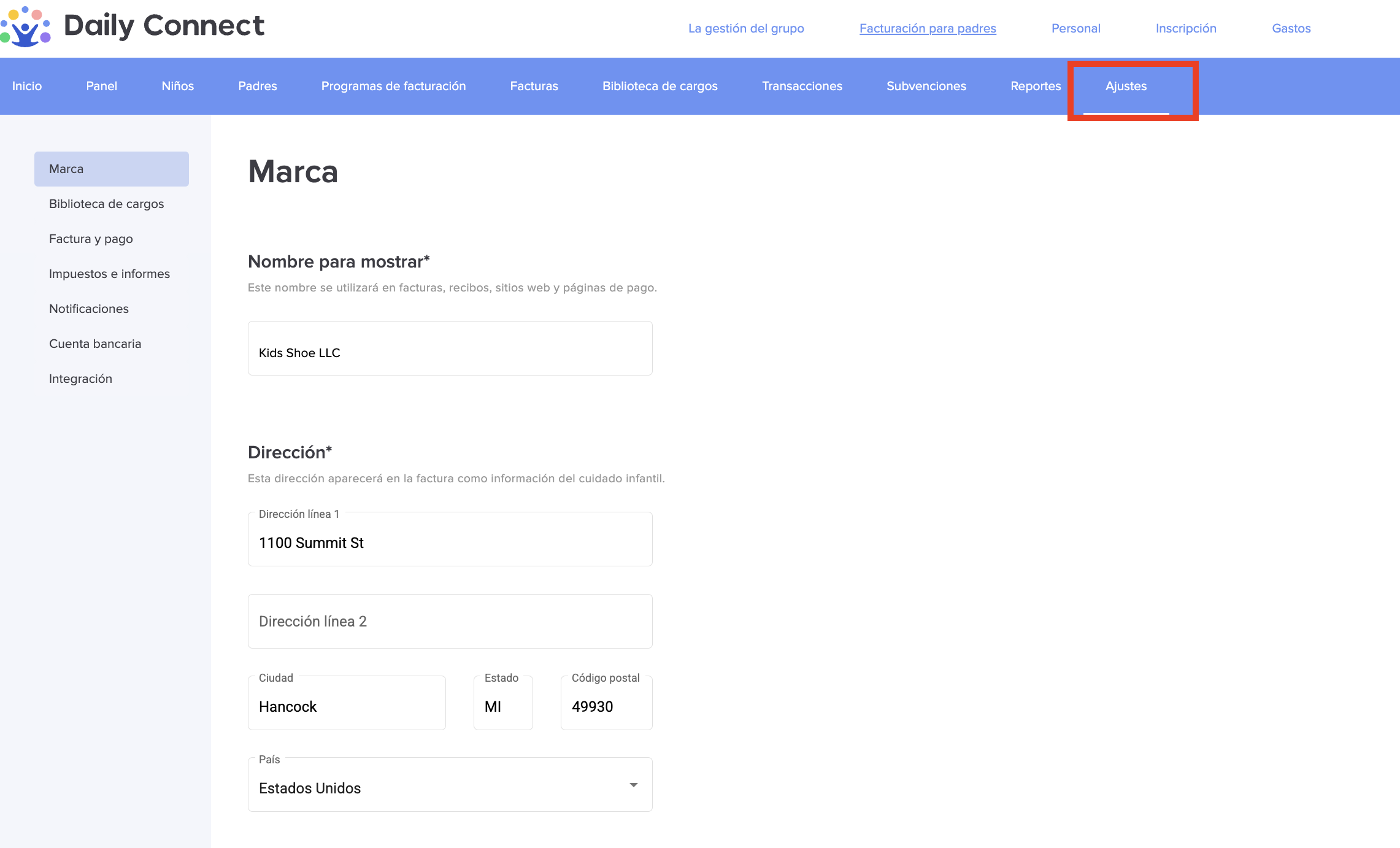Select Factura y pago in sidebar
Image resolution: width=1400 pixels, height=848 pixels.
91,239
